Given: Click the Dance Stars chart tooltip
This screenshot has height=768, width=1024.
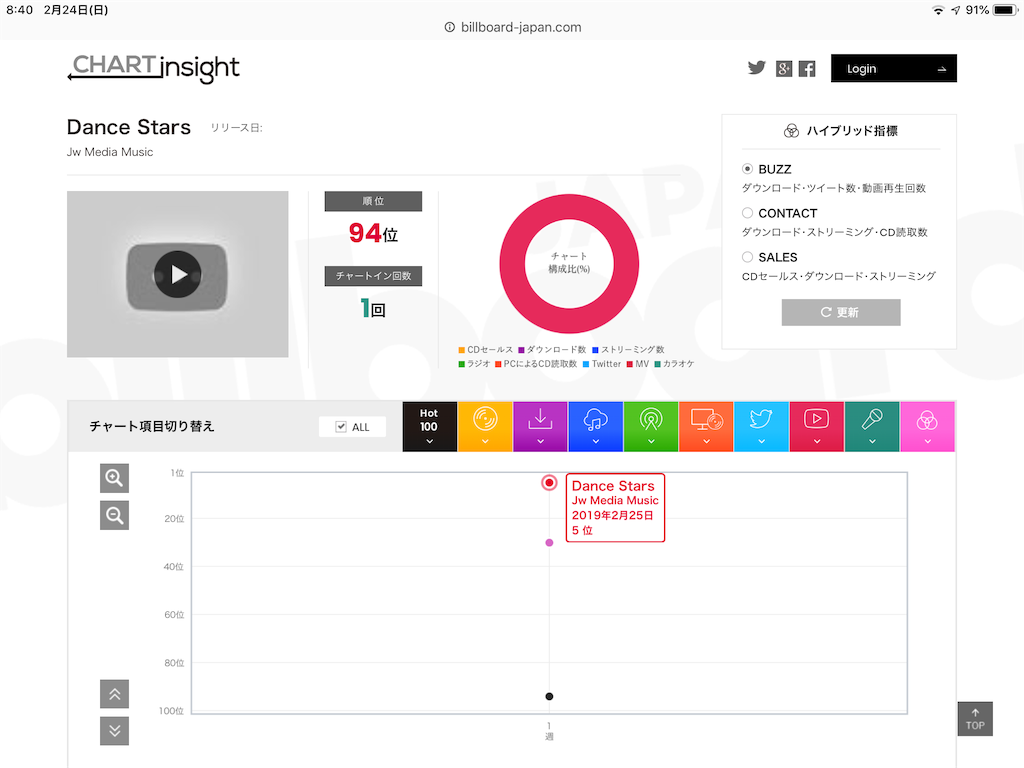Looking at the screenshot, I should click(615, 508).
